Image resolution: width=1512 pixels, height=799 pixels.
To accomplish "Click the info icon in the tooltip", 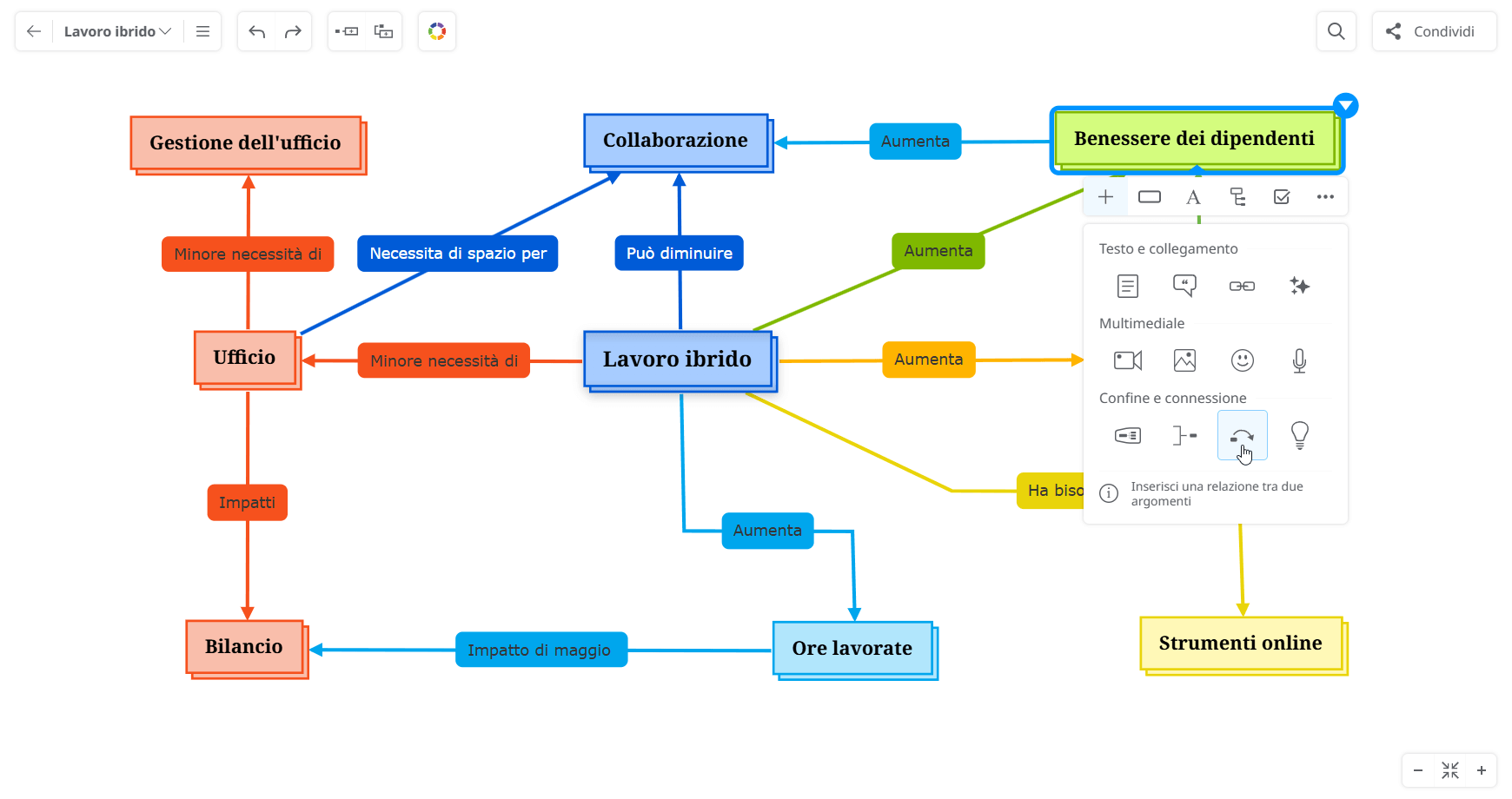I will (1109, 493).
